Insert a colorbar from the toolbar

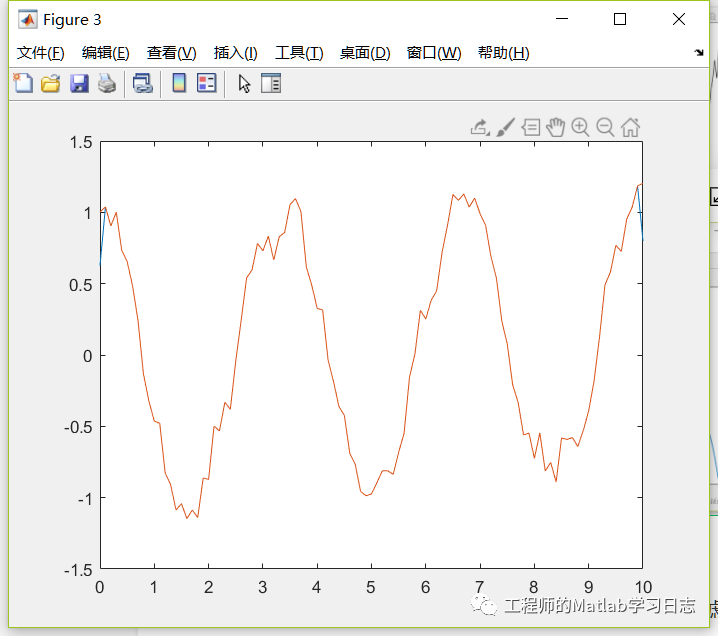(x=179, y=83)
